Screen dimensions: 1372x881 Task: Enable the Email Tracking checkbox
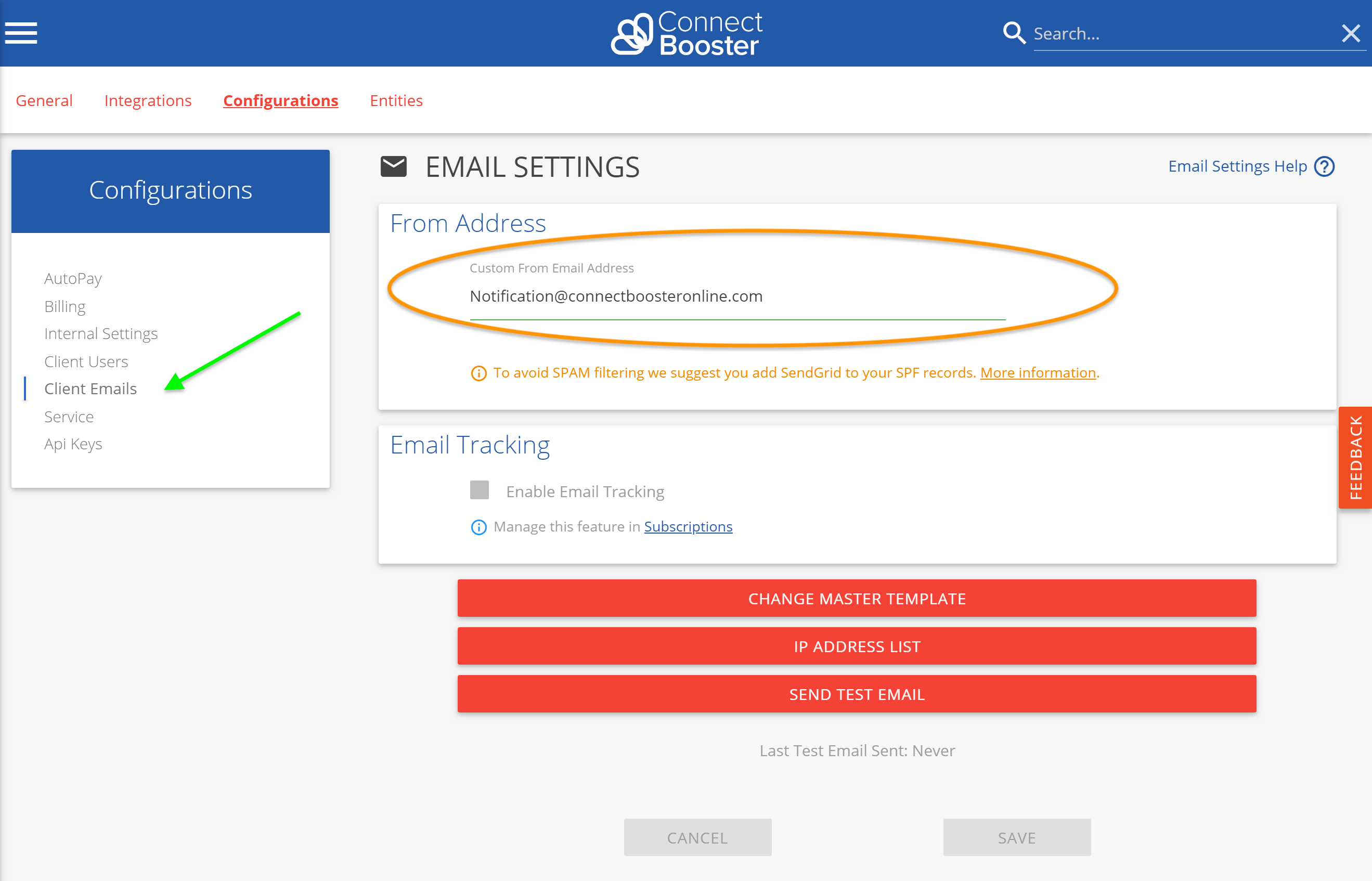click(480, 490)
